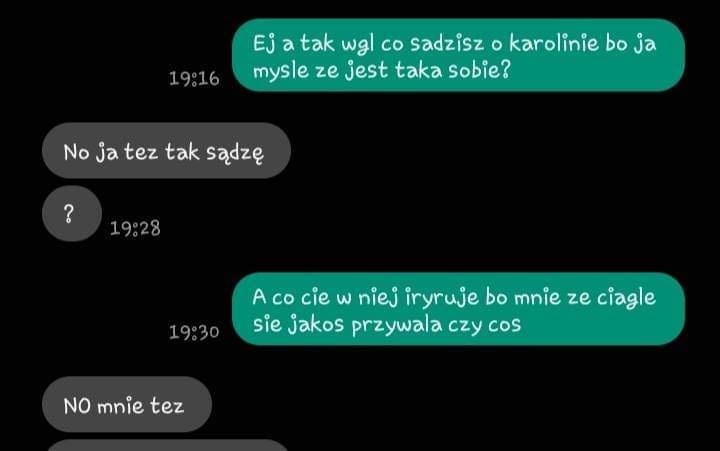The width and height of the screenshot is (720, 451).
Task: Tap the green message starting with 'Ej a tak wgl'
Action: (458, 55)
